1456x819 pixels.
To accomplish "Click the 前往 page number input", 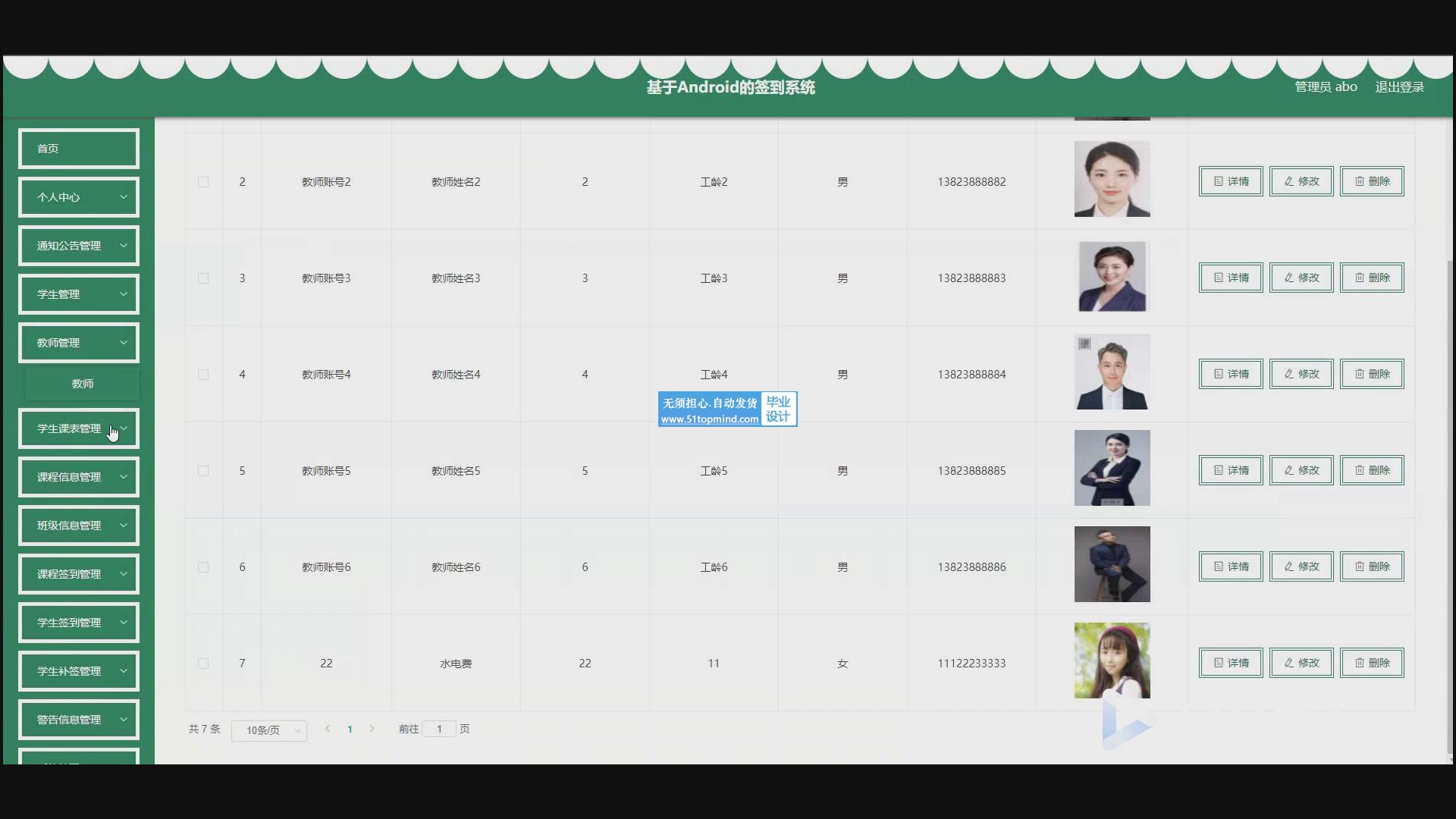I will (439, 729).
